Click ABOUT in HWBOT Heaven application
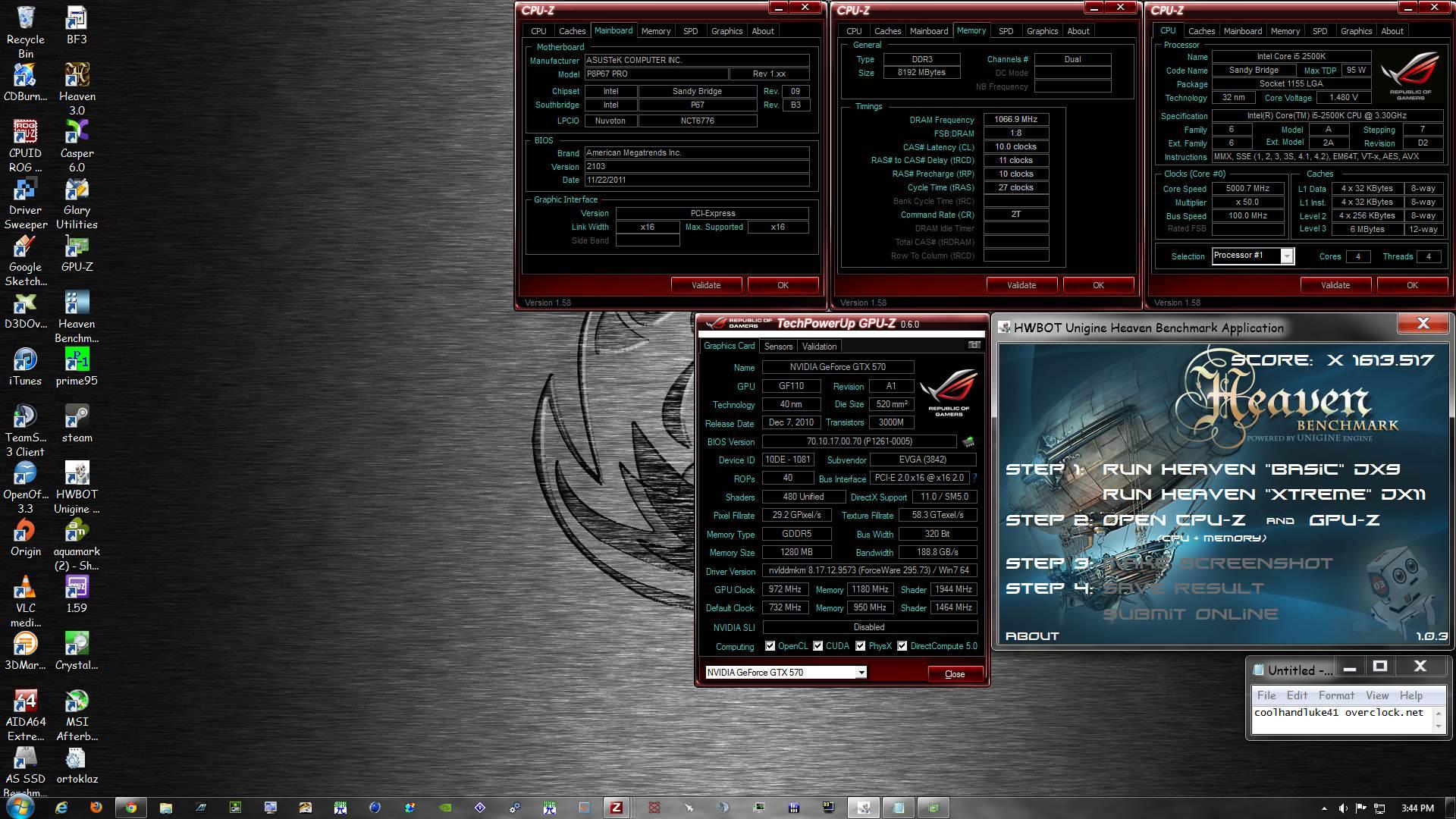This screenshot has height=819, width=1456. coord(1032,636)
